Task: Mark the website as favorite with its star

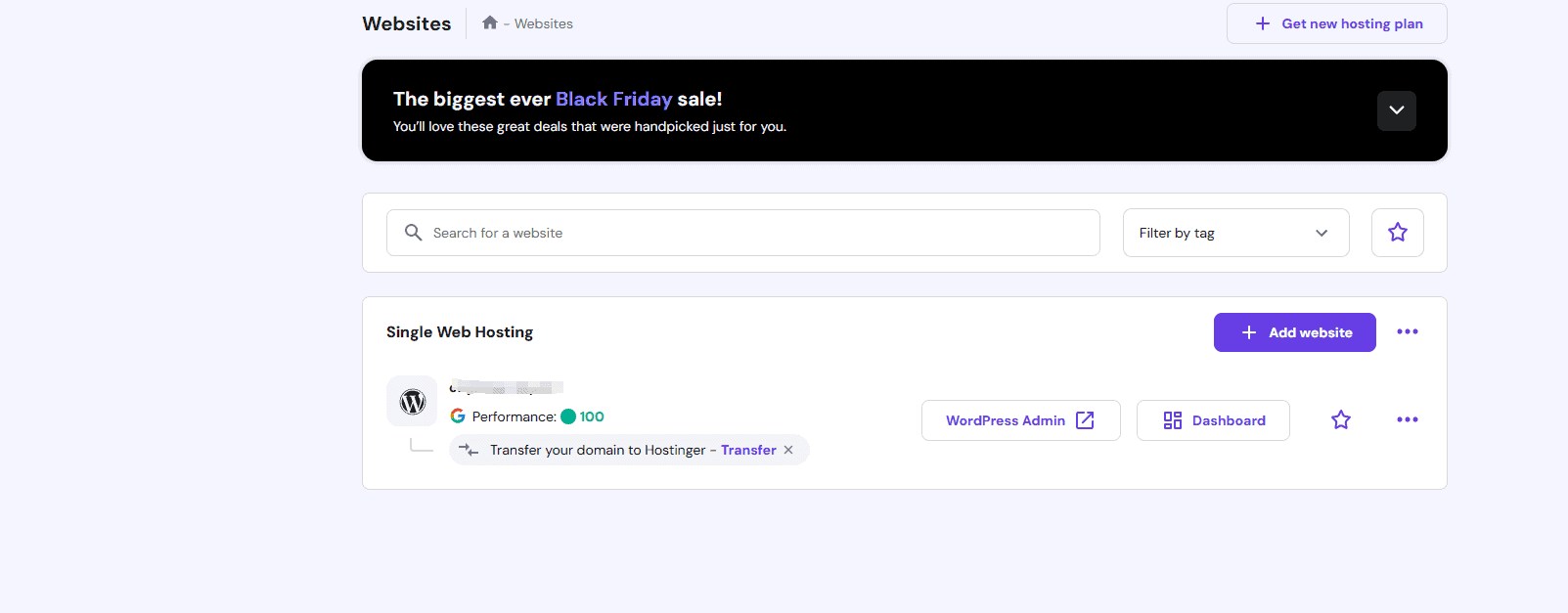Action: click(1340, 420)
